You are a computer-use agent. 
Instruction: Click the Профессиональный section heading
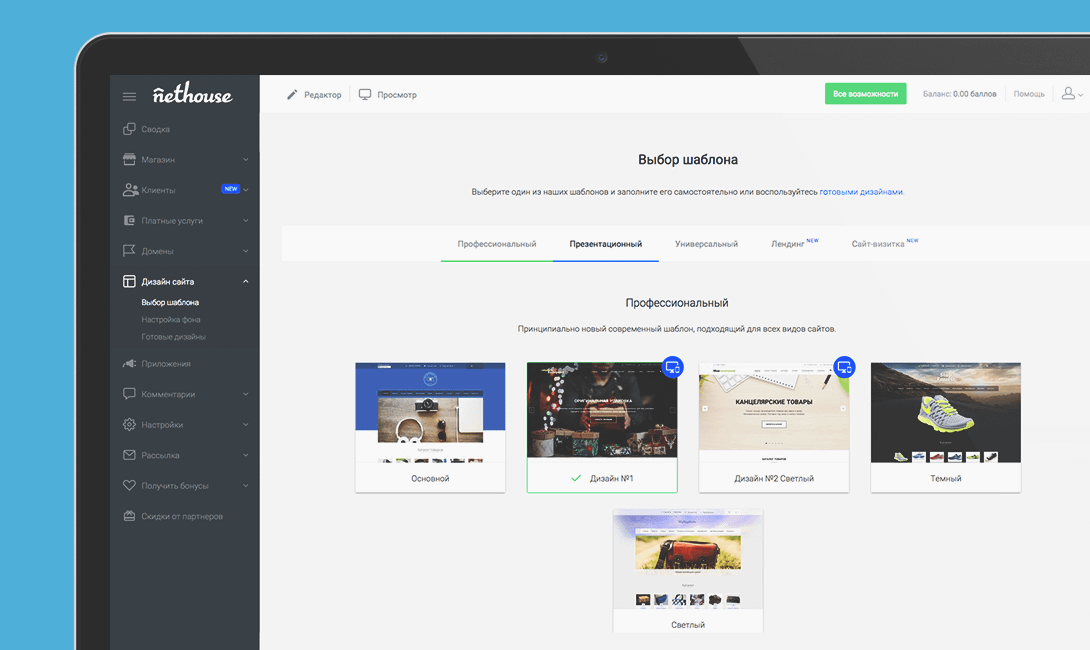pyautogui.click(x=677, y=302)
